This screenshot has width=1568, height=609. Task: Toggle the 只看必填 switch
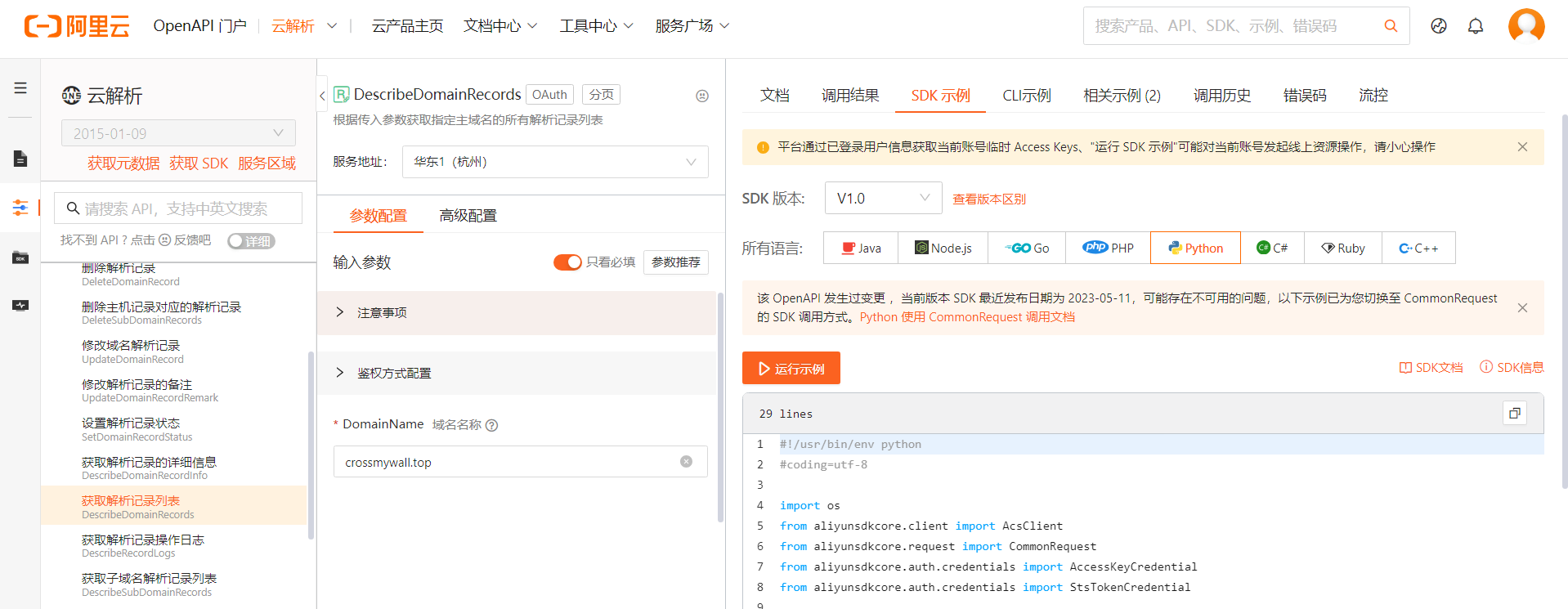point(567,262)
